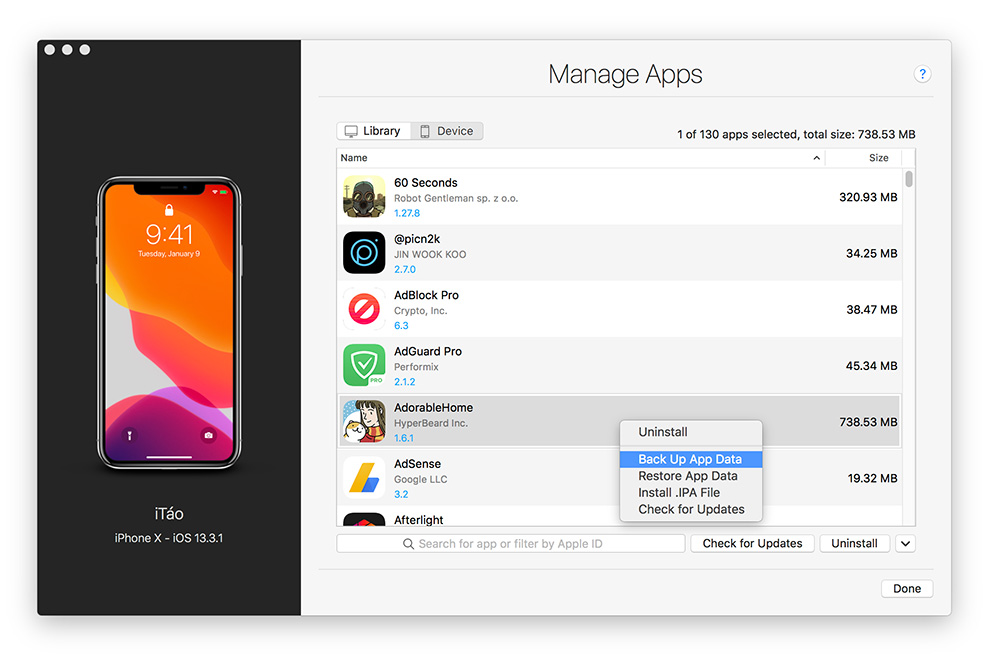Click the AdBlock Pro app icon
The width and height of the screenshot is (1000, 662).
364,309
